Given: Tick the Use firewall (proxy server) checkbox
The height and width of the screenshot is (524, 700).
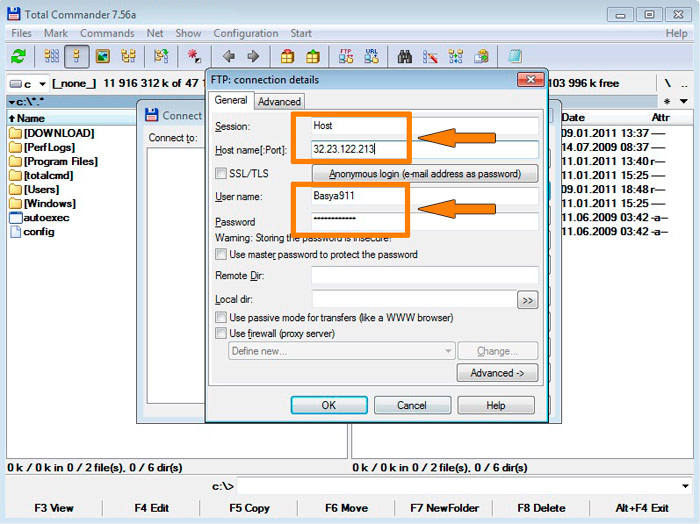Looking at the screenshot, I should [x=221, y=334].
